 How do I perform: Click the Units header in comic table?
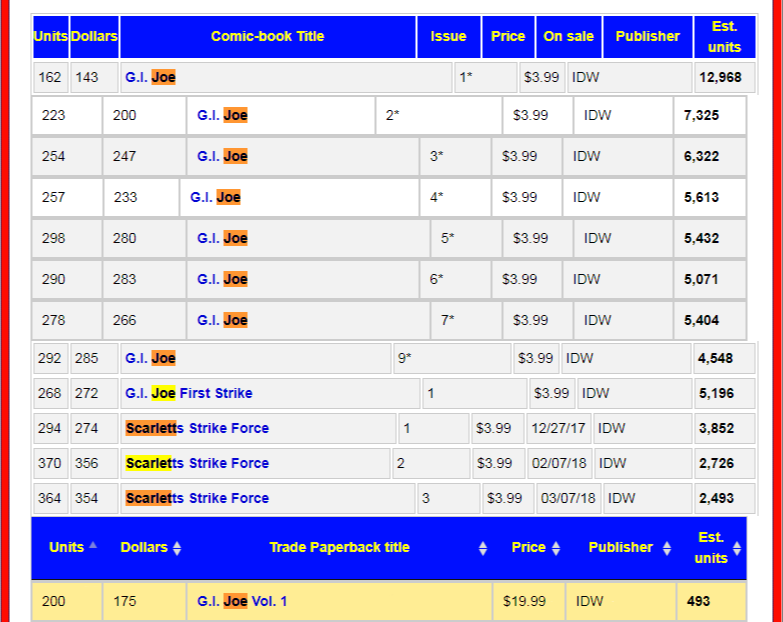(x=50, y=36)
